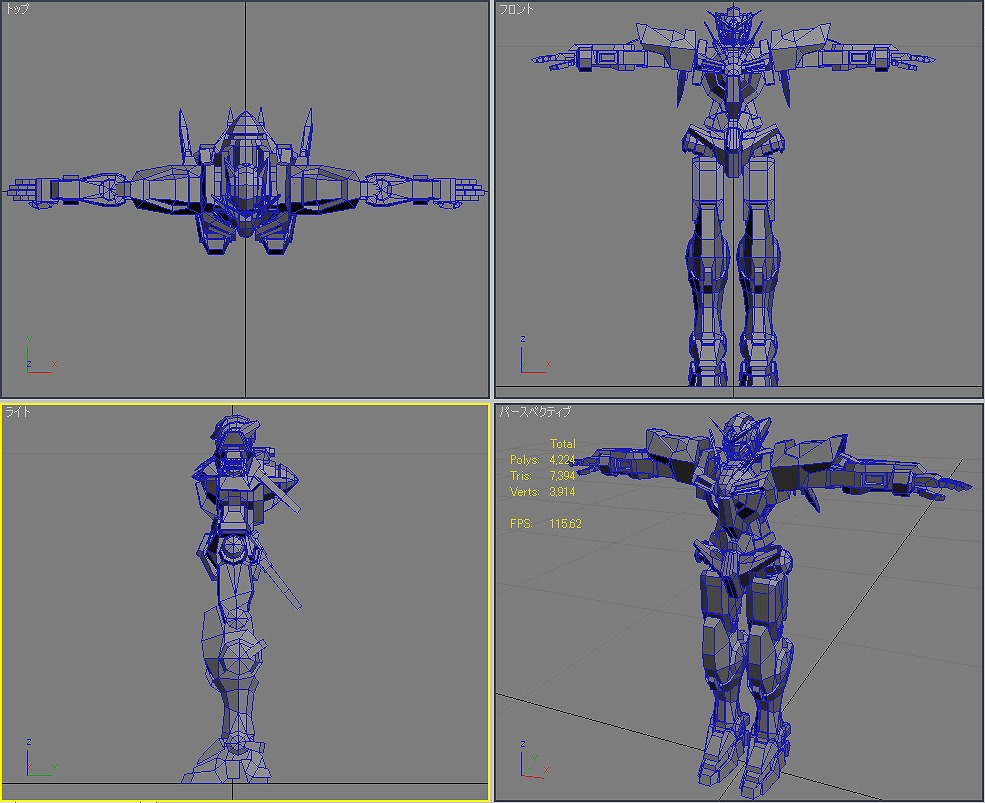
Task: Click the トップ viewport label
Action: coord(17,9)
